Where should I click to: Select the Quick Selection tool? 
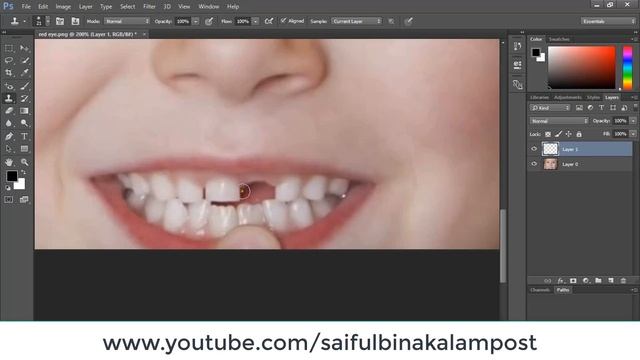click(24, 60)
